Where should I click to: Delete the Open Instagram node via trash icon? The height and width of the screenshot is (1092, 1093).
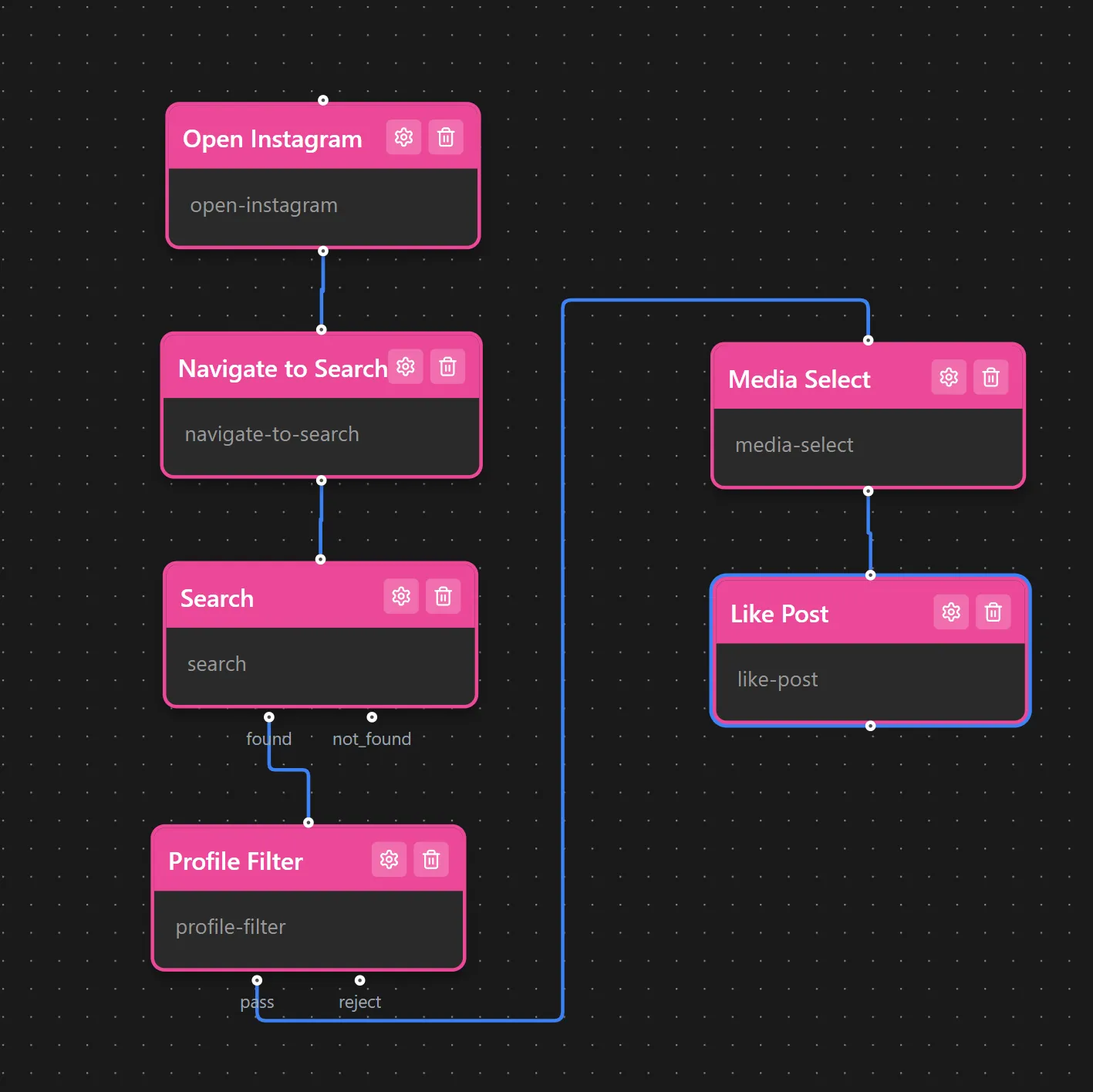pyautogui.click(x=446, y=137)
